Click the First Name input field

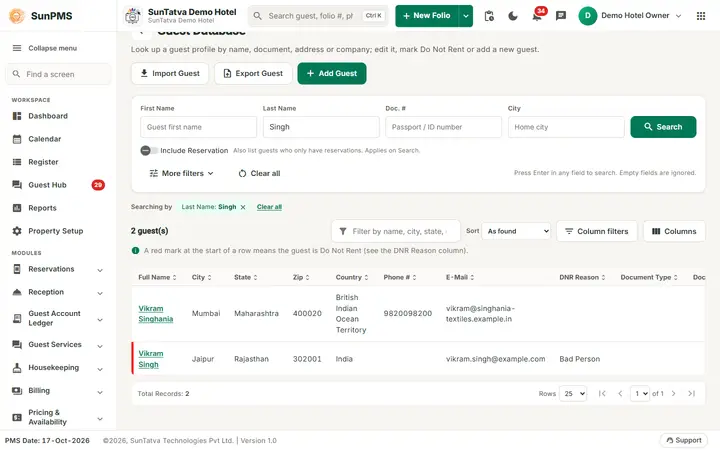(x=198, y=127)
